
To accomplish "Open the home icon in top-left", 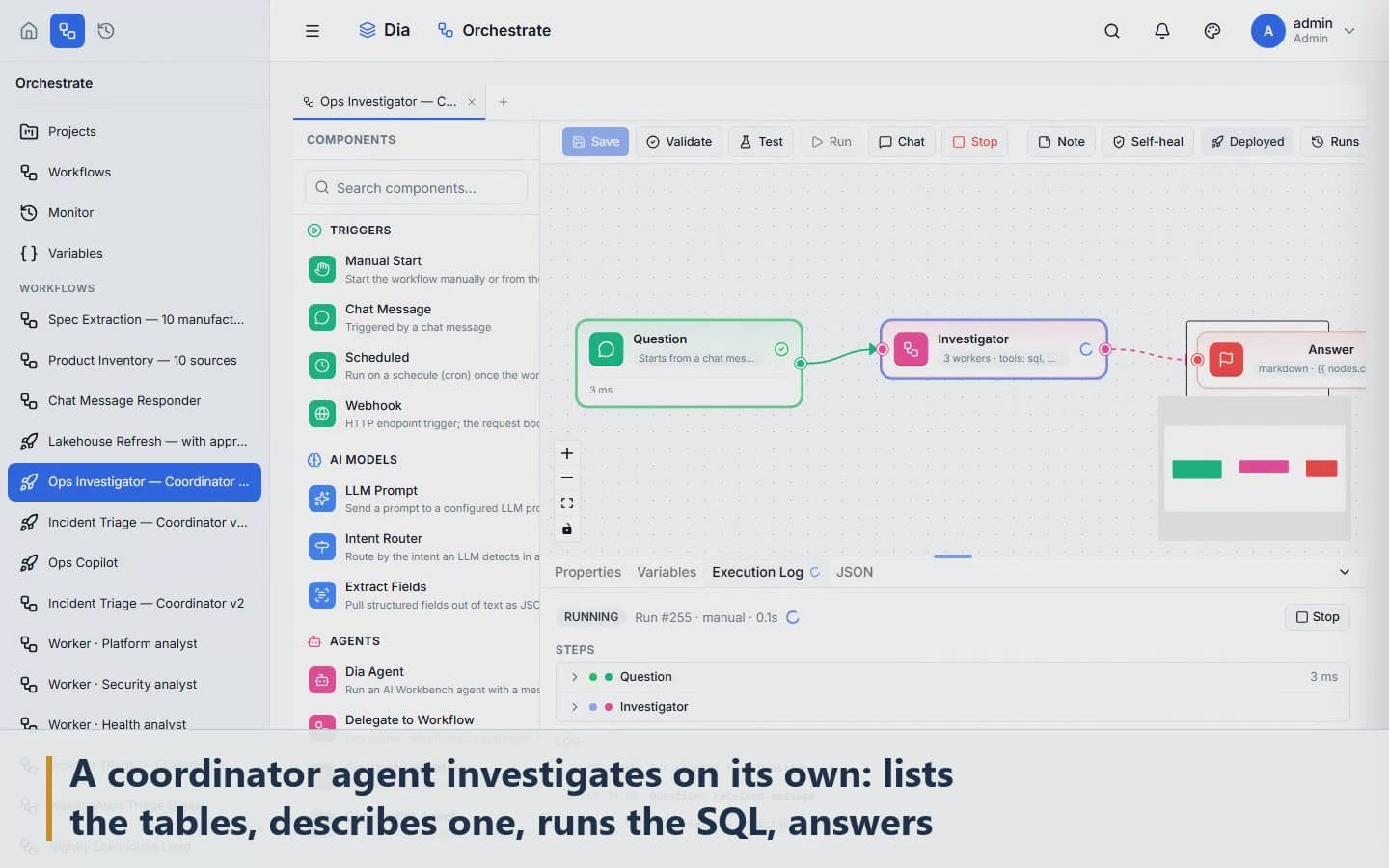I will [29, 31].
